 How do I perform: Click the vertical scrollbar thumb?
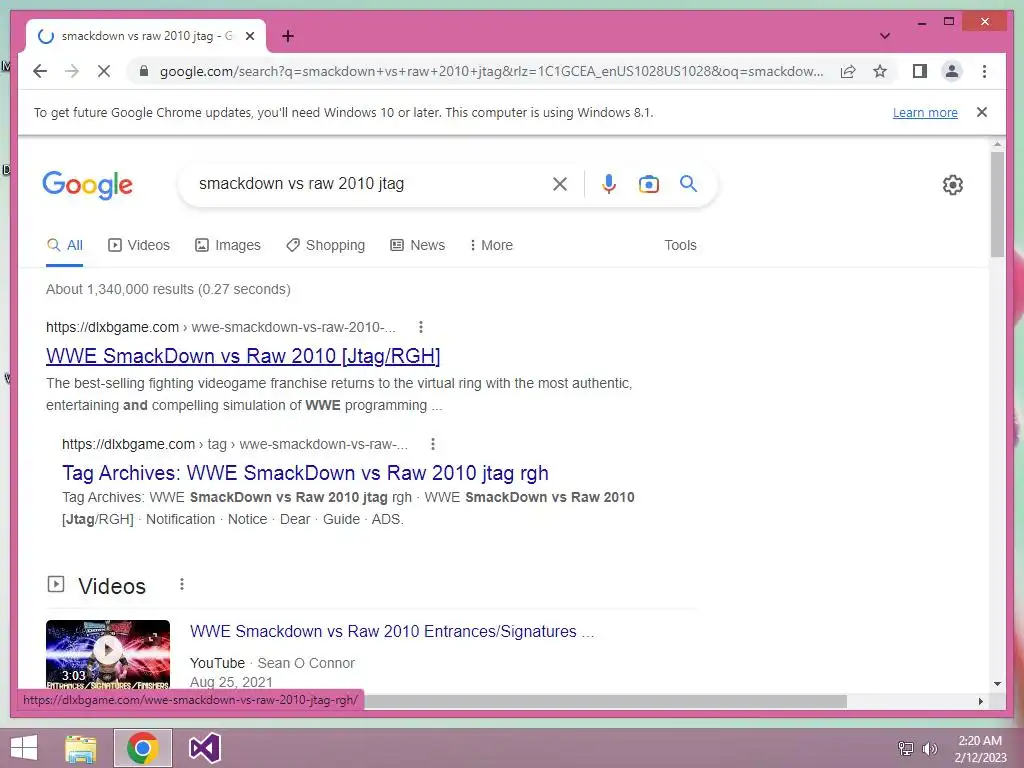tap(997, 204)
